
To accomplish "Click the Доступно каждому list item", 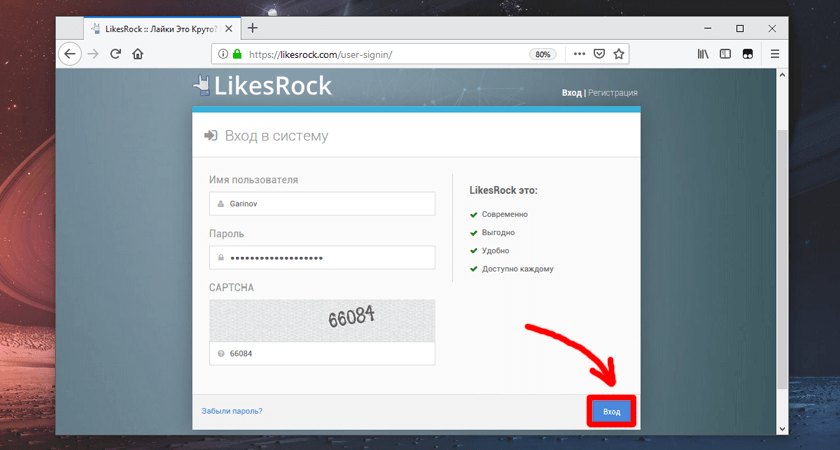I will coord(518,269).
